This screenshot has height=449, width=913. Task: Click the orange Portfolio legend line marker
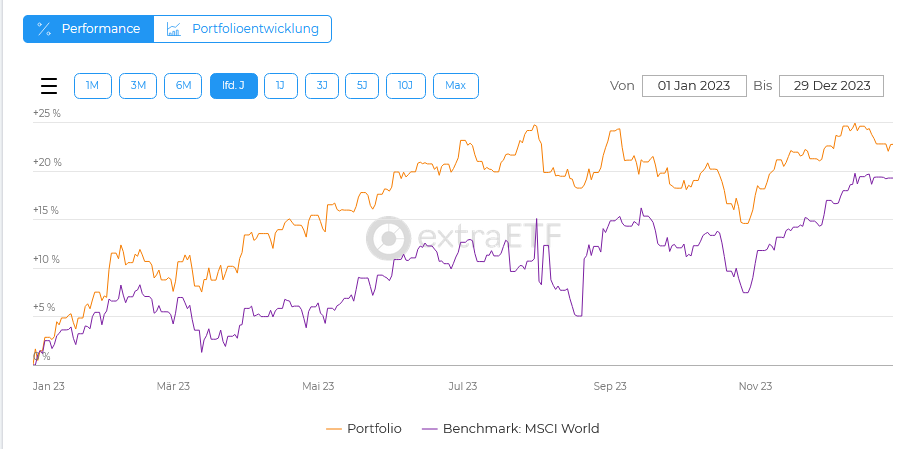coord(334,429)
